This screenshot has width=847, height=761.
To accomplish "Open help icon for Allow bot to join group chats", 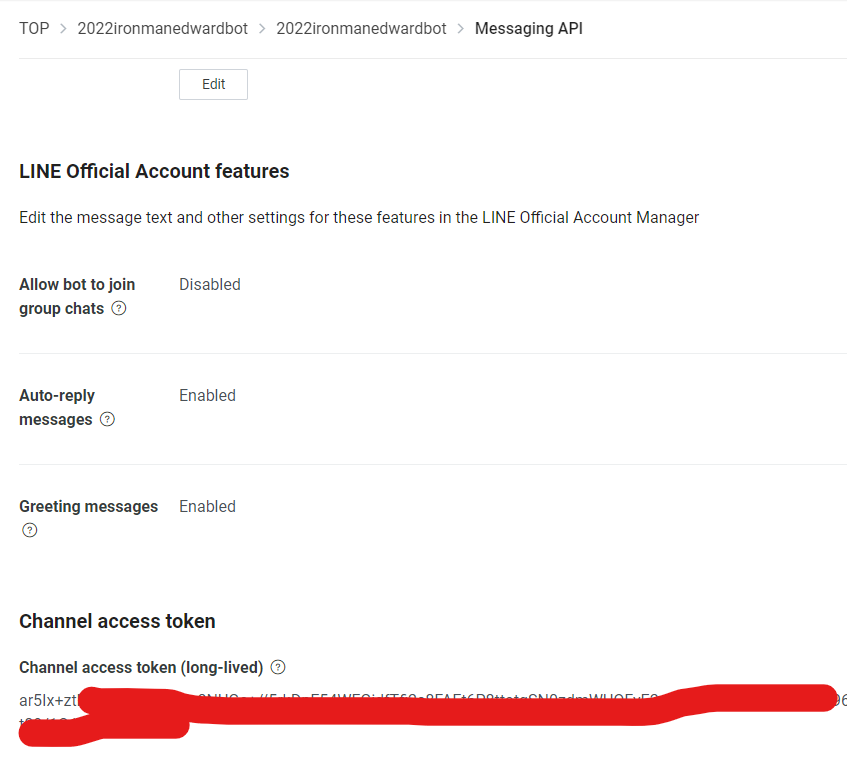I will click(119, 308).
